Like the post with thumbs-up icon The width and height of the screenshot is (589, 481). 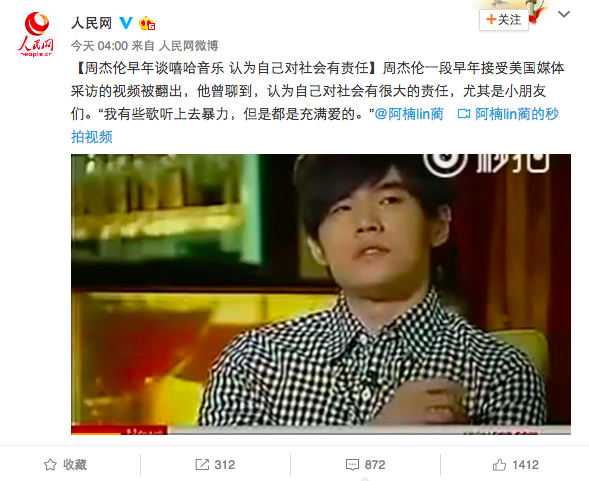499,465
